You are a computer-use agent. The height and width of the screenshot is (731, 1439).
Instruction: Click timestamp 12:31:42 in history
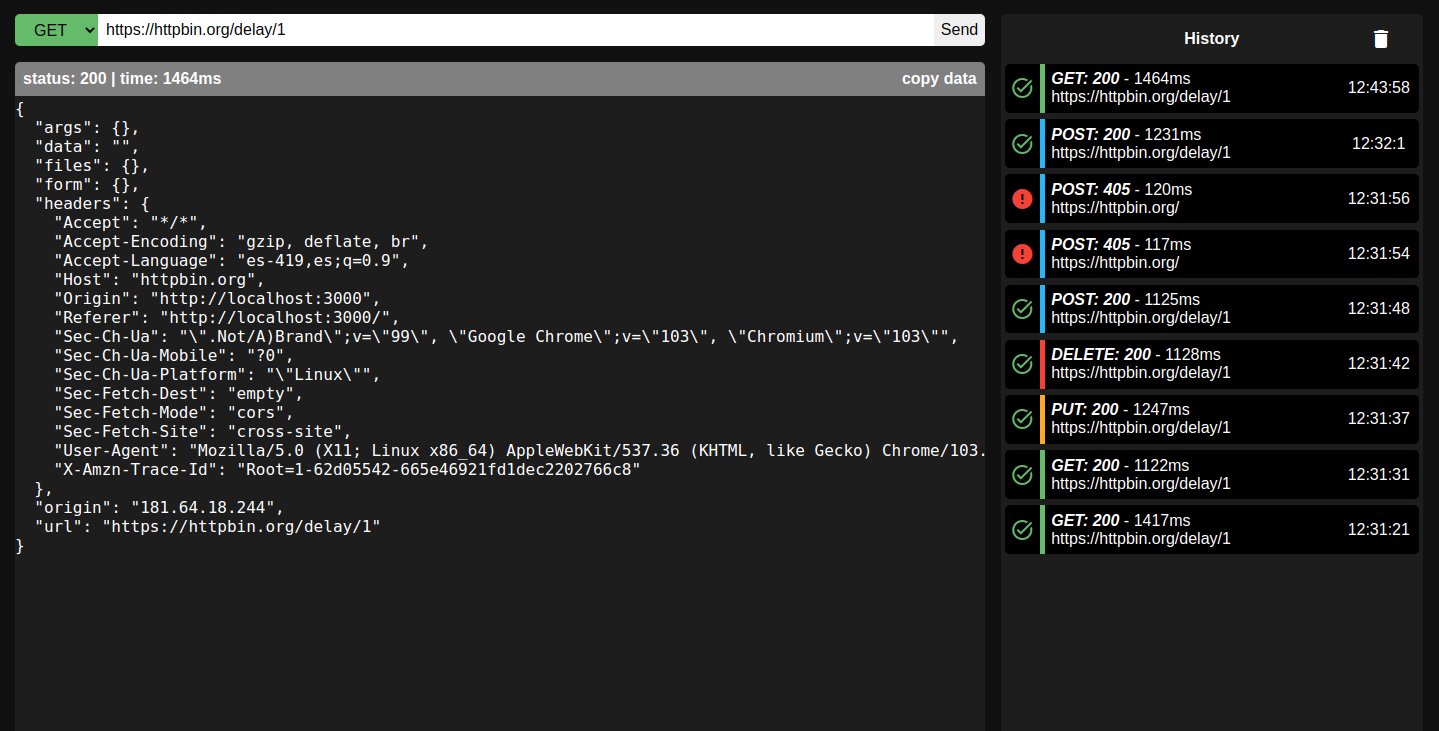[x=1378, y=364]
